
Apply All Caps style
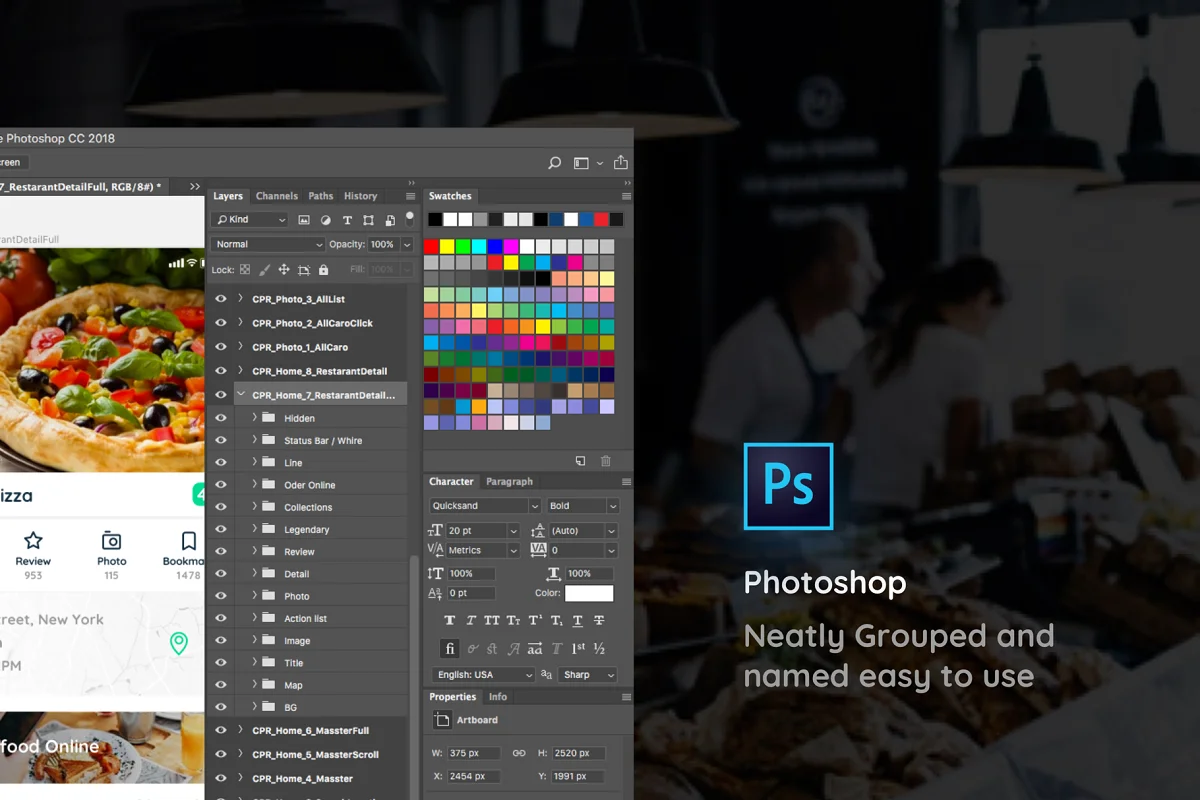pyautogui.click(x=492, y=621)
